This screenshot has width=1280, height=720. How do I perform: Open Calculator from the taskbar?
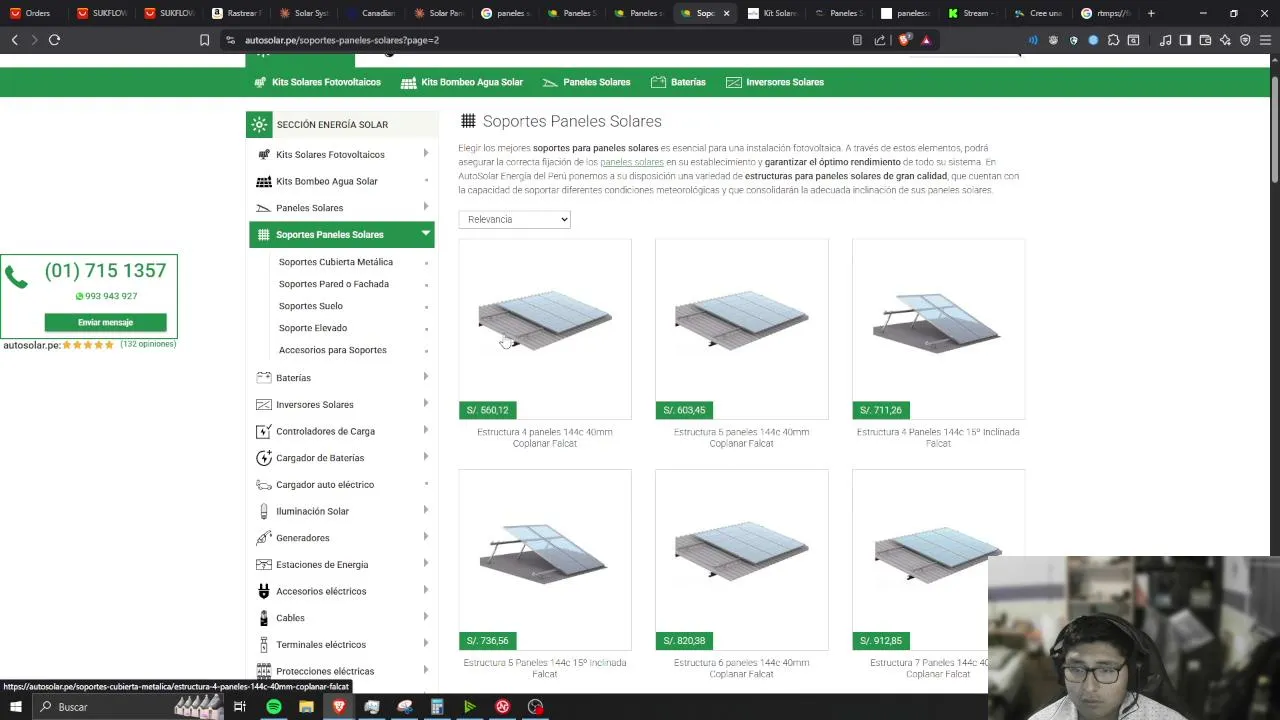(437, 707)
